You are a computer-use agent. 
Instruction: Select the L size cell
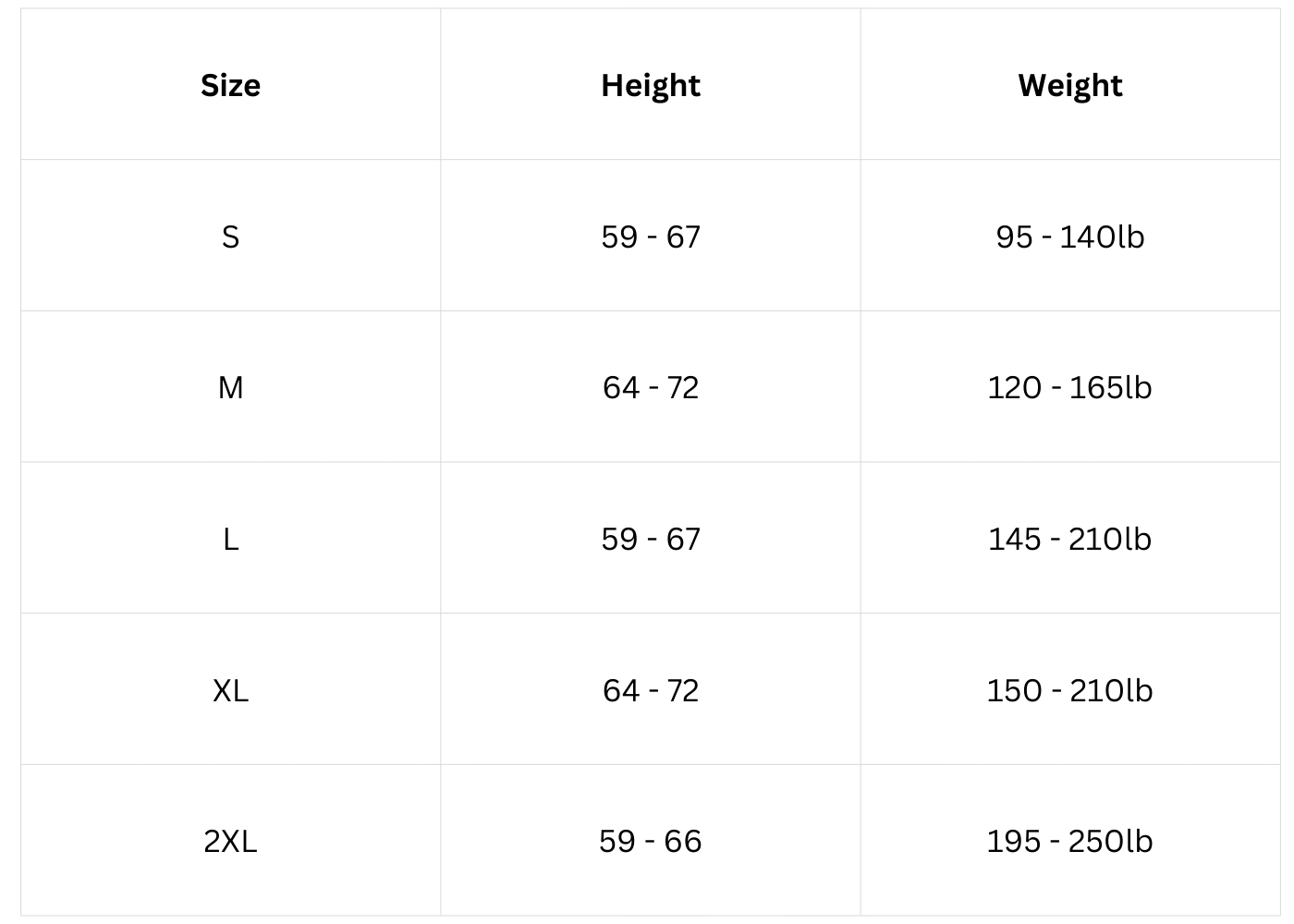coord(230,539)
